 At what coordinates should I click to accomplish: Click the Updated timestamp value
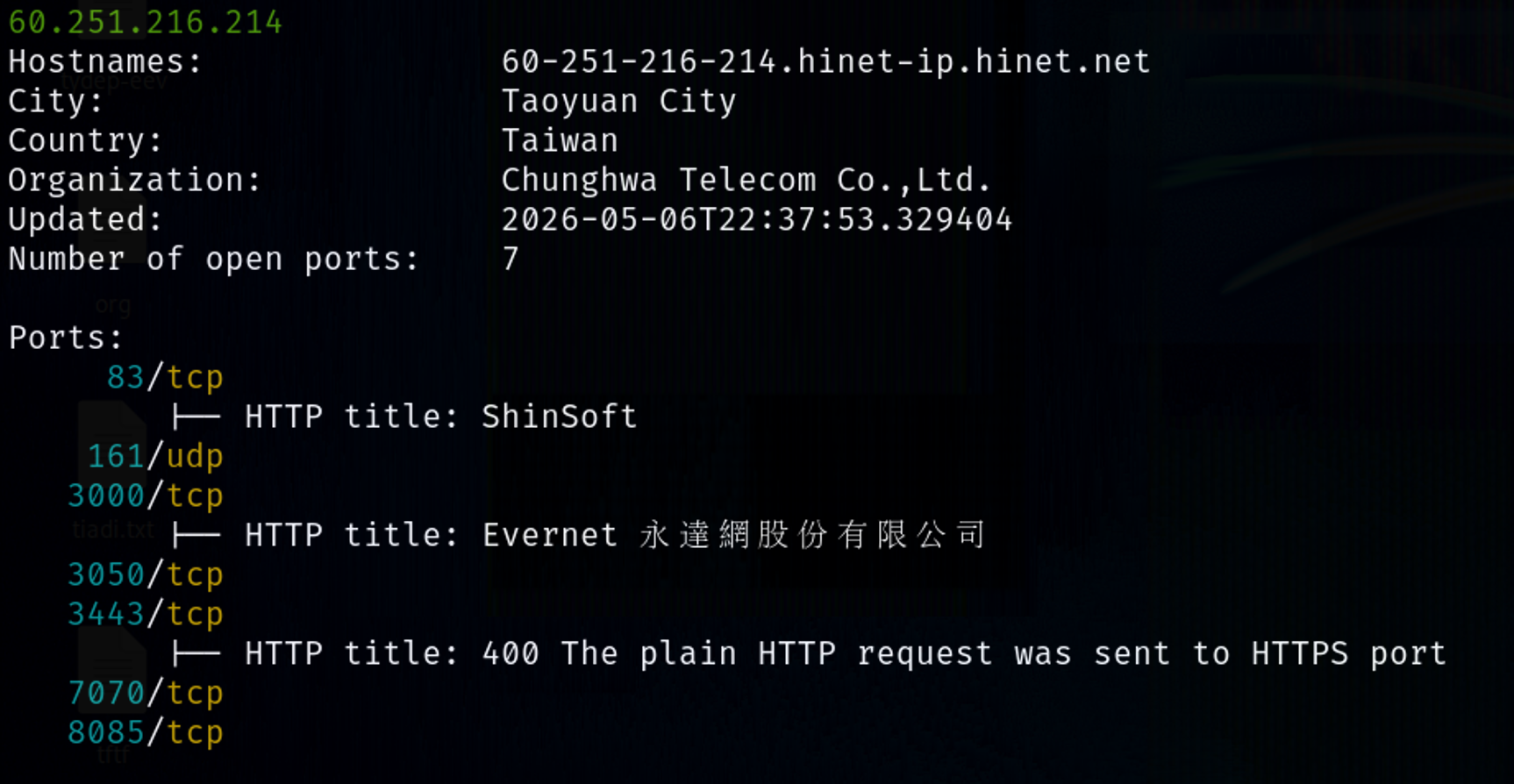click(757, 219)
